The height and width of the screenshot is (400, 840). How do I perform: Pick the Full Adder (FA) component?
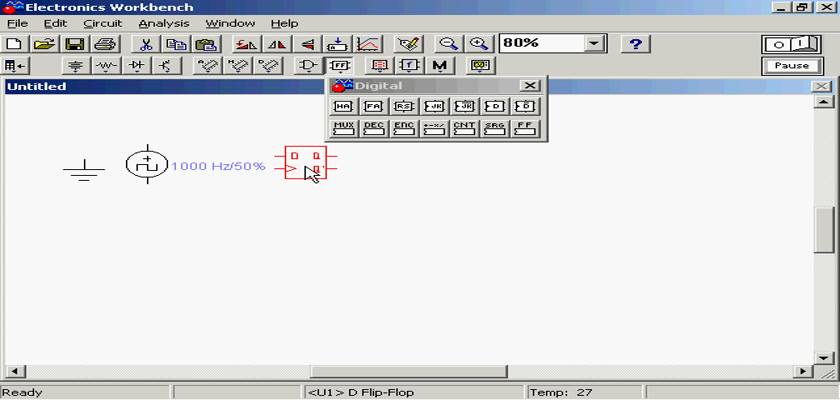373,106
